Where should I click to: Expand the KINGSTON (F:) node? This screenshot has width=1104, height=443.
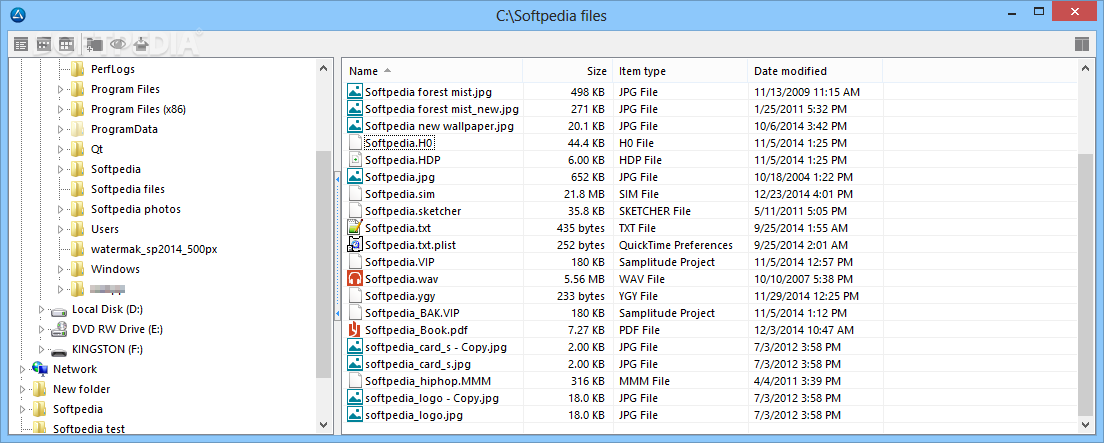41,349
